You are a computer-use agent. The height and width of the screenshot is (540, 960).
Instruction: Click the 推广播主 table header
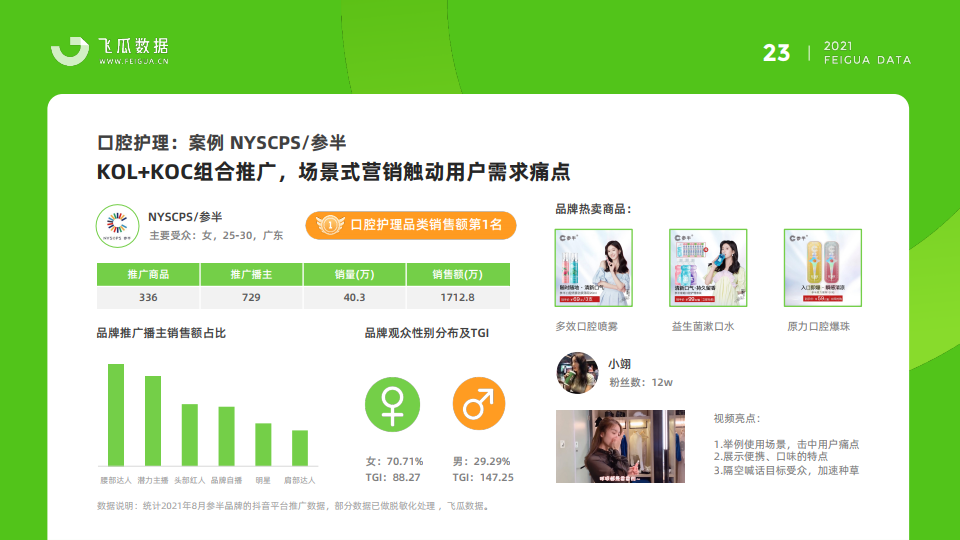point(251,274)
